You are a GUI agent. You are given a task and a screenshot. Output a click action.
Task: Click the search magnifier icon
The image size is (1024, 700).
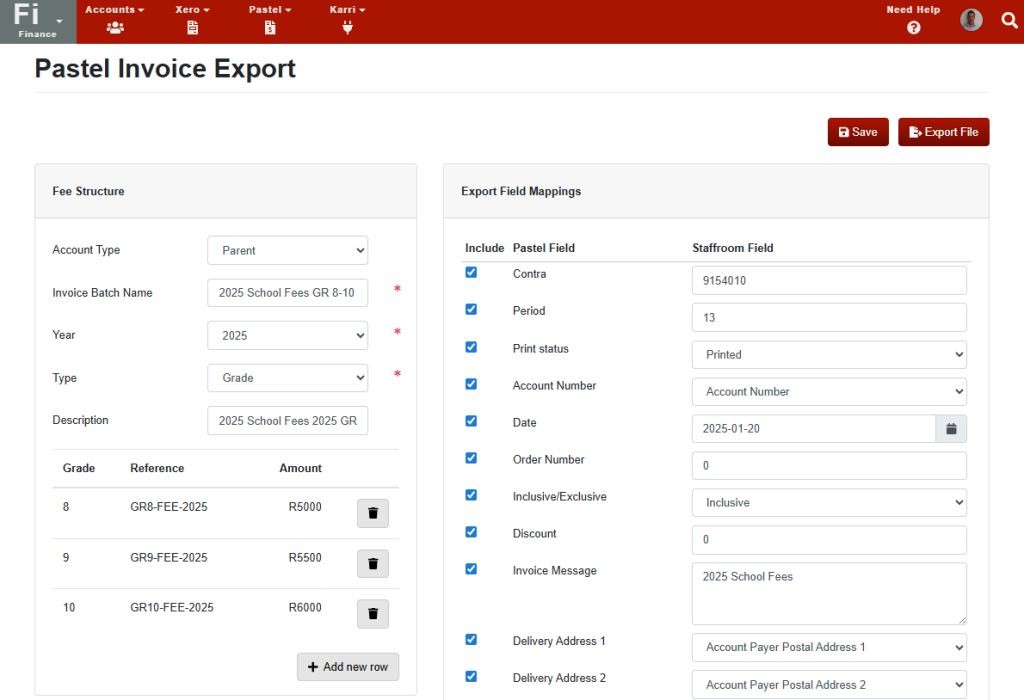[1009, 20]
